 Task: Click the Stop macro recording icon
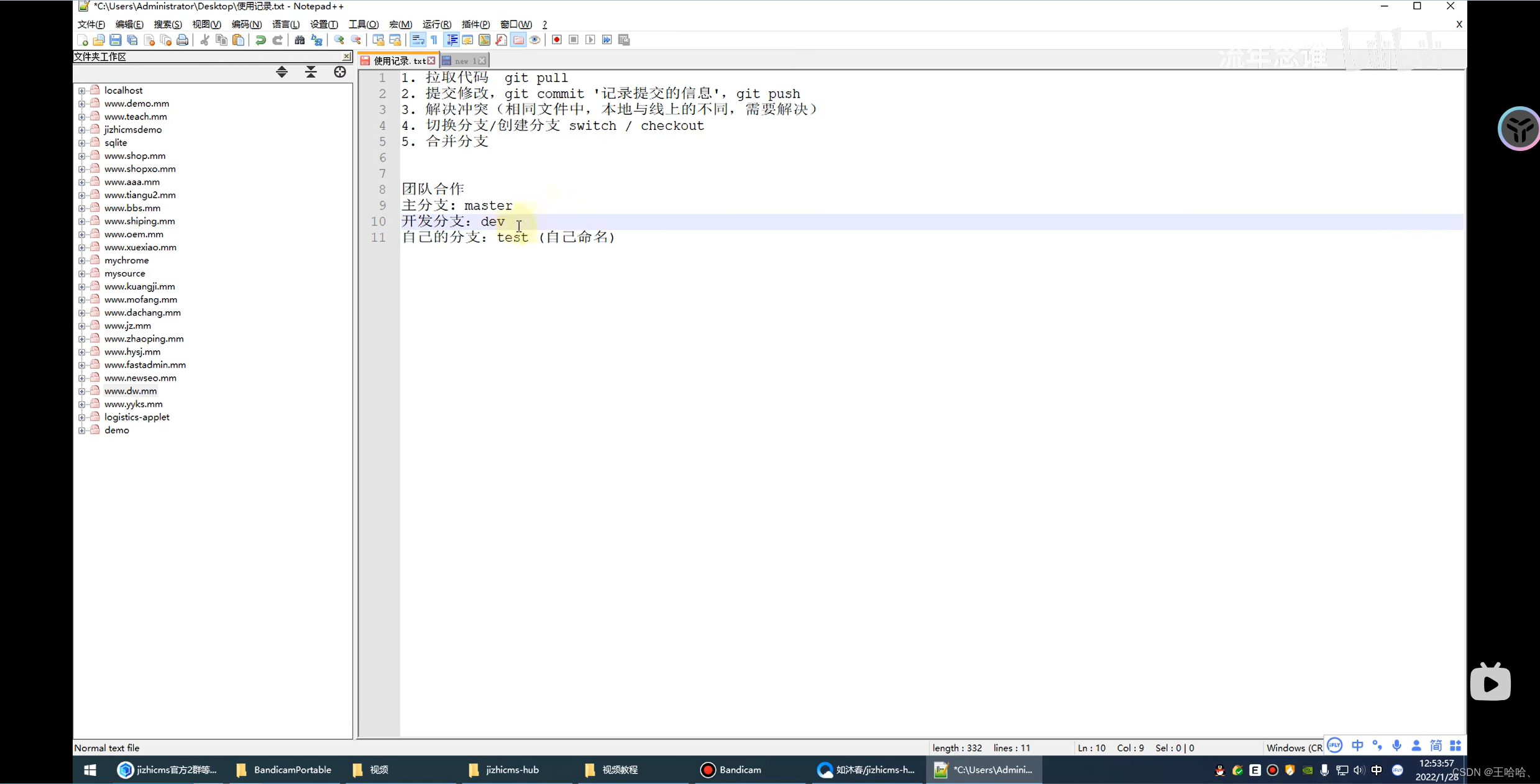pos(574,40)
